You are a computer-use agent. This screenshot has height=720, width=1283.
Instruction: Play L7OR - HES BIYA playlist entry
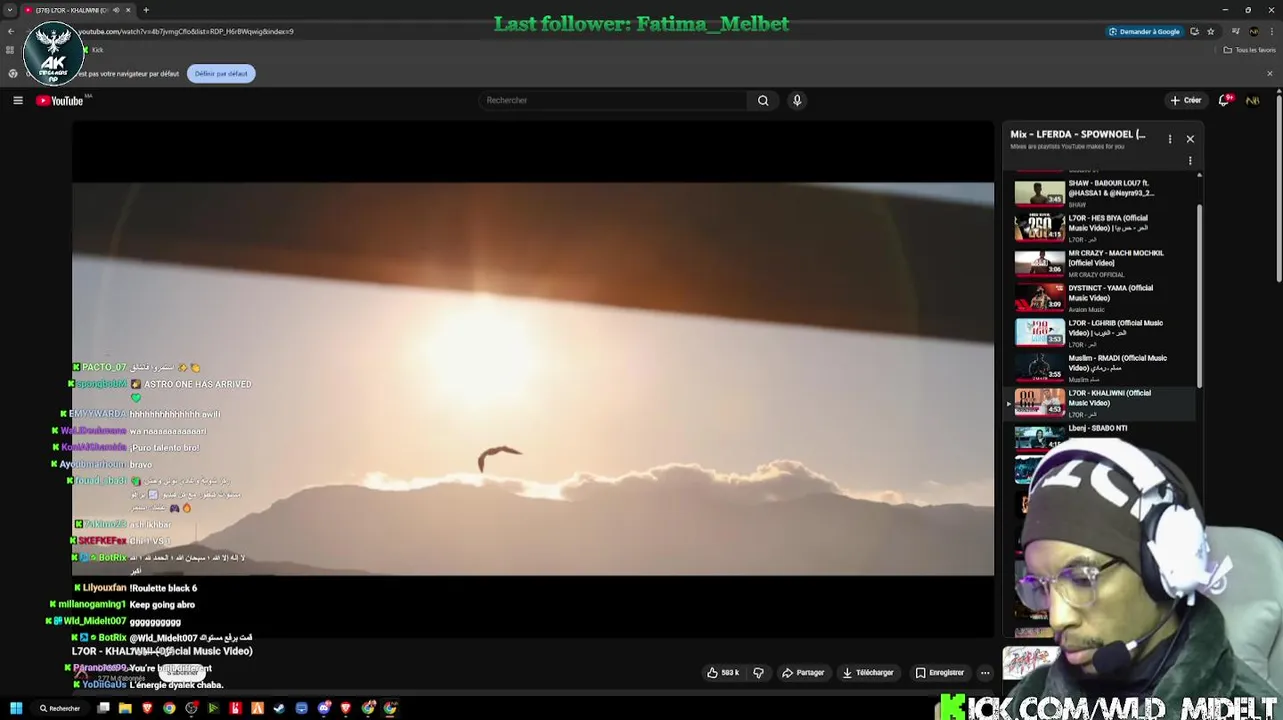click(1103, 228)
